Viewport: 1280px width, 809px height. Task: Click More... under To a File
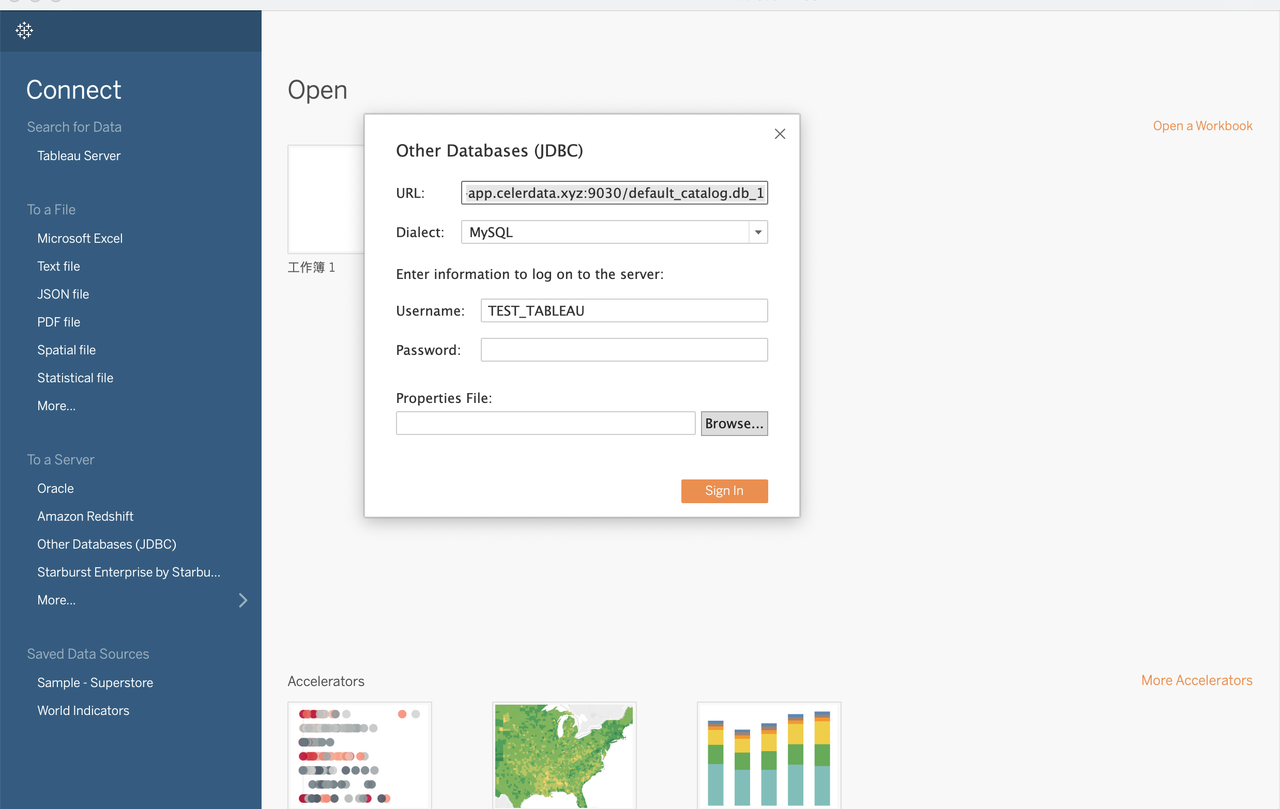click(56, 406)
